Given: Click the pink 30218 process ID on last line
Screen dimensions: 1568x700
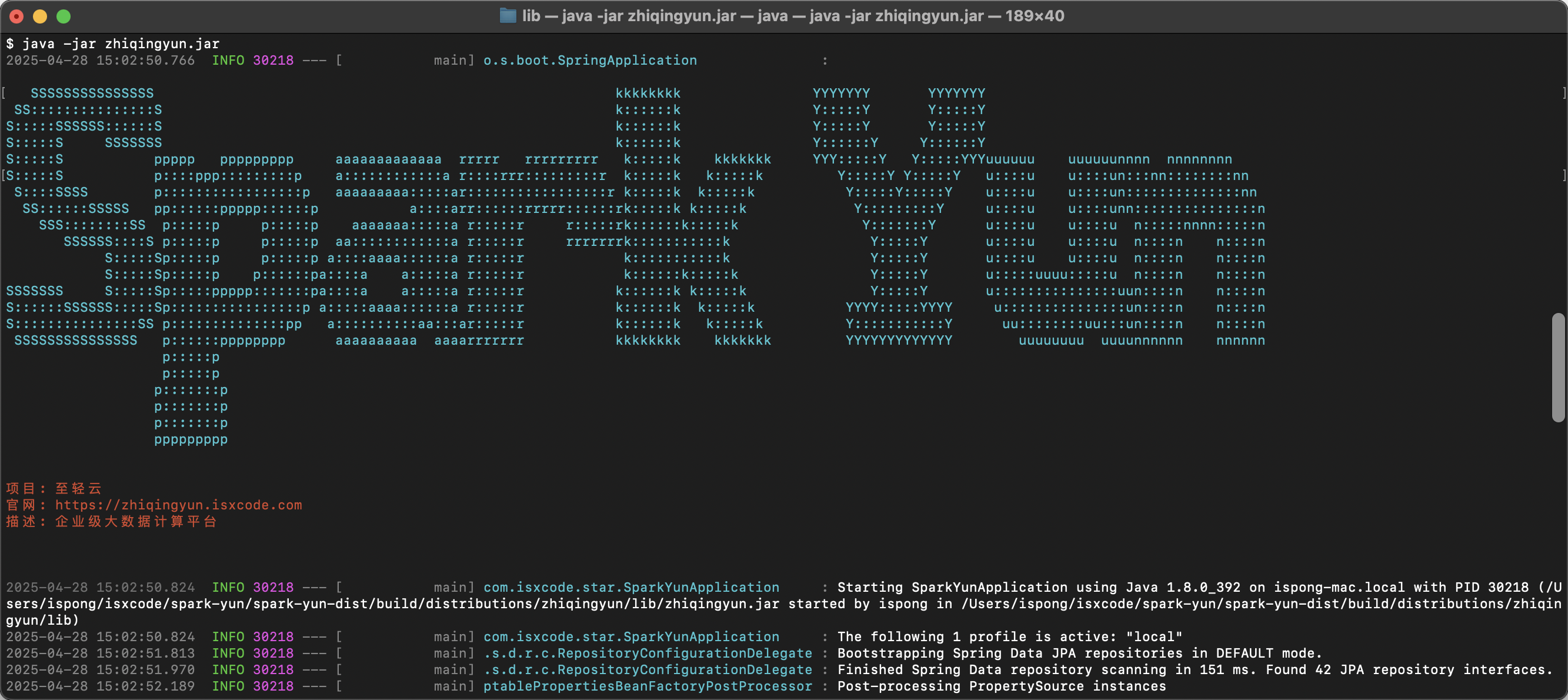Looking at the screenshot, I should click(273, 686).
